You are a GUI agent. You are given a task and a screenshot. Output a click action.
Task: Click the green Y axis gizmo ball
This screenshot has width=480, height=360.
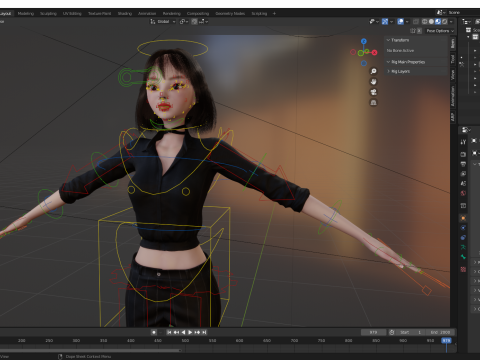click(x=367, y=51)
